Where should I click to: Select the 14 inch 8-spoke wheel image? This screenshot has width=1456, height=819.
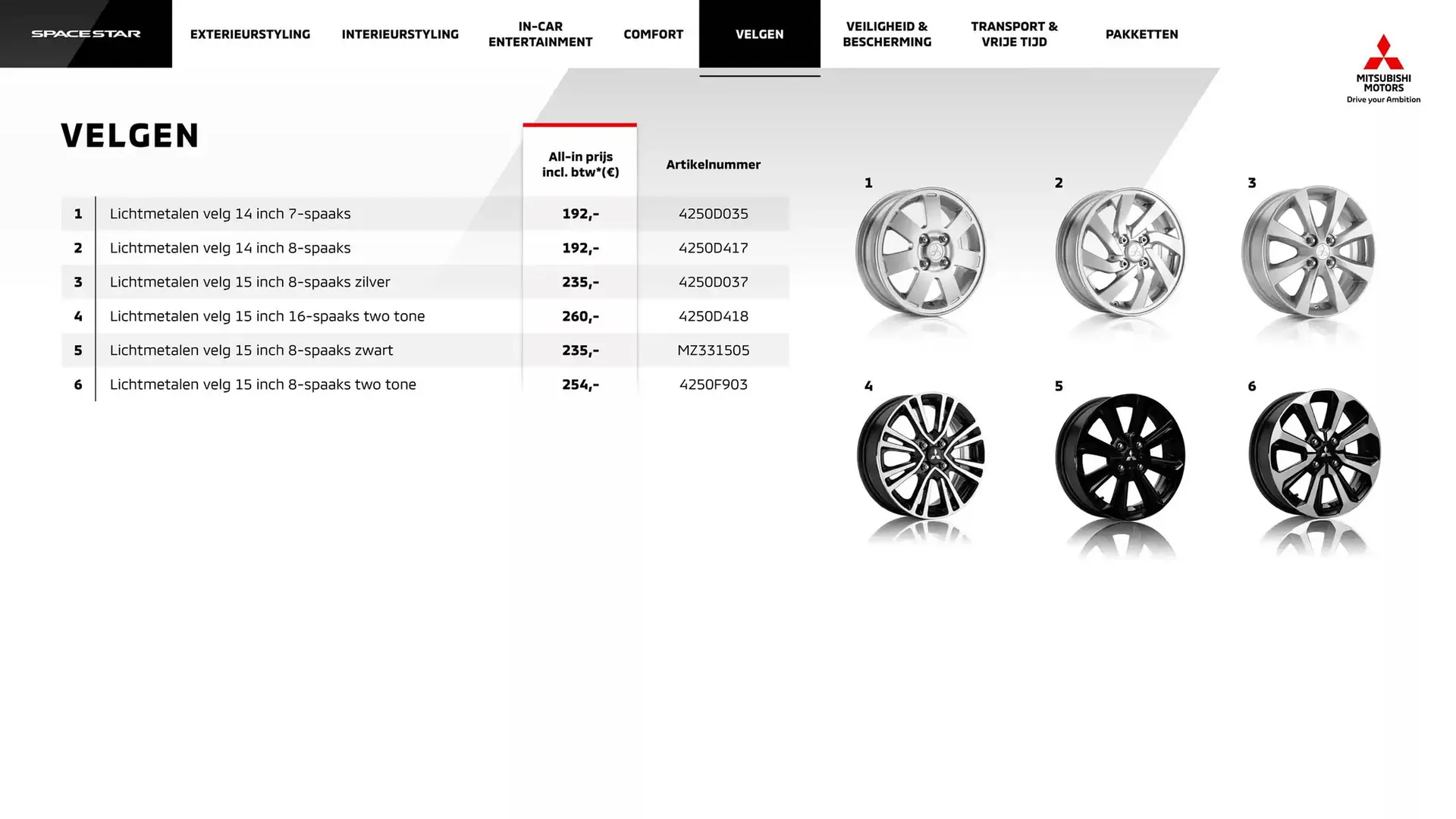point(1120,252)
